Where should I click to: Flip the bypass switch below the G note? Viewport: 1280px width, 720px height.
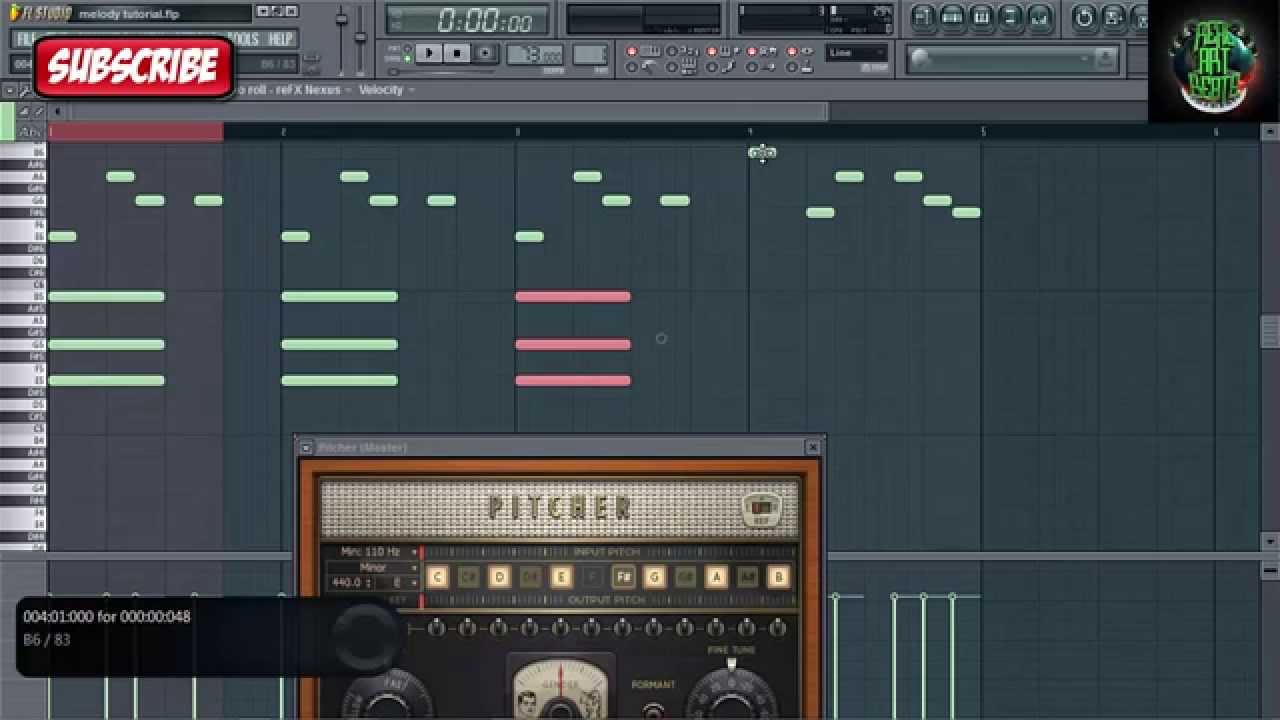pos(654,629)
